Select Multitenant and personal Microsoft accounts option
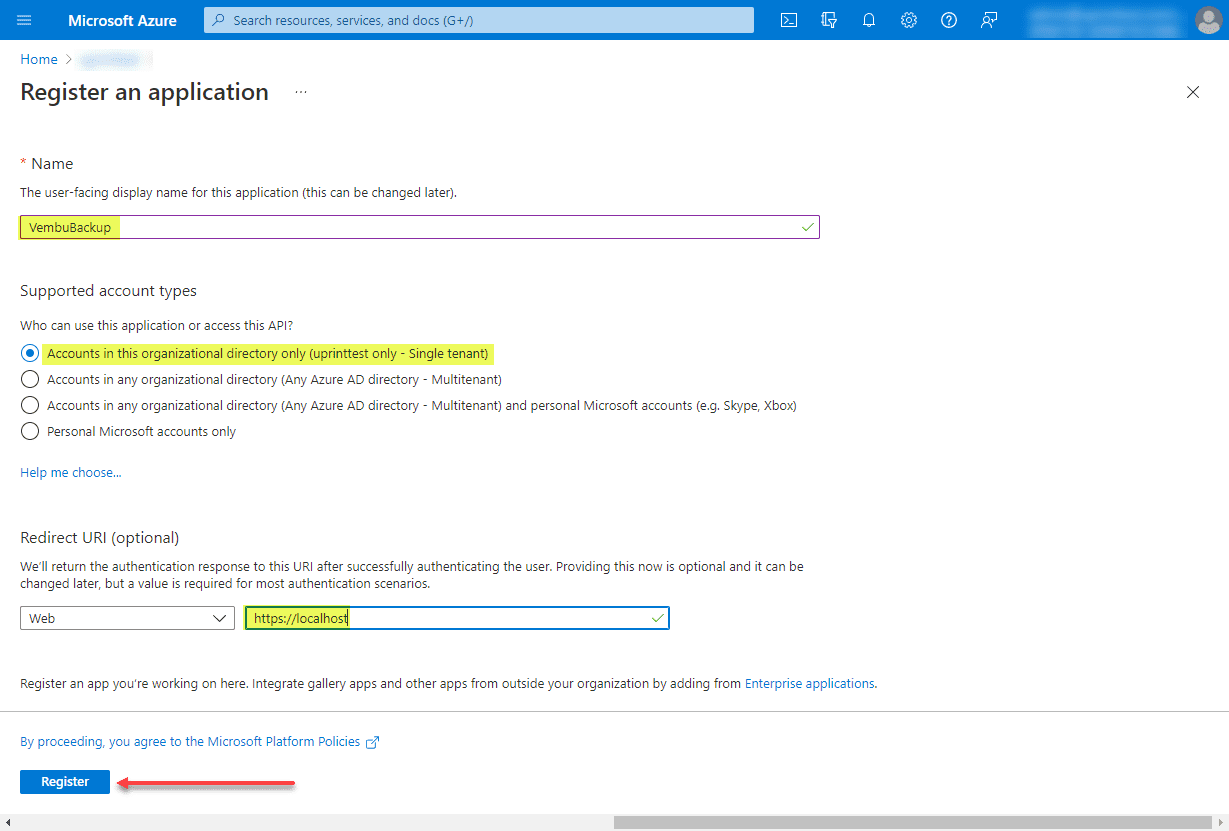The width and height of the screenshot is (1229, 831). (30, 405)
